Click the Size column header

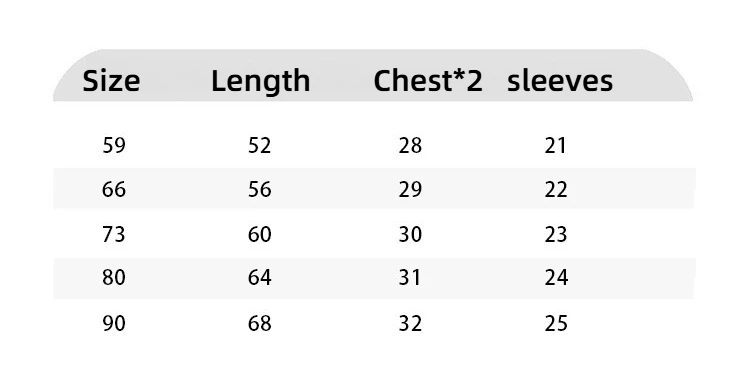[111, 80]
